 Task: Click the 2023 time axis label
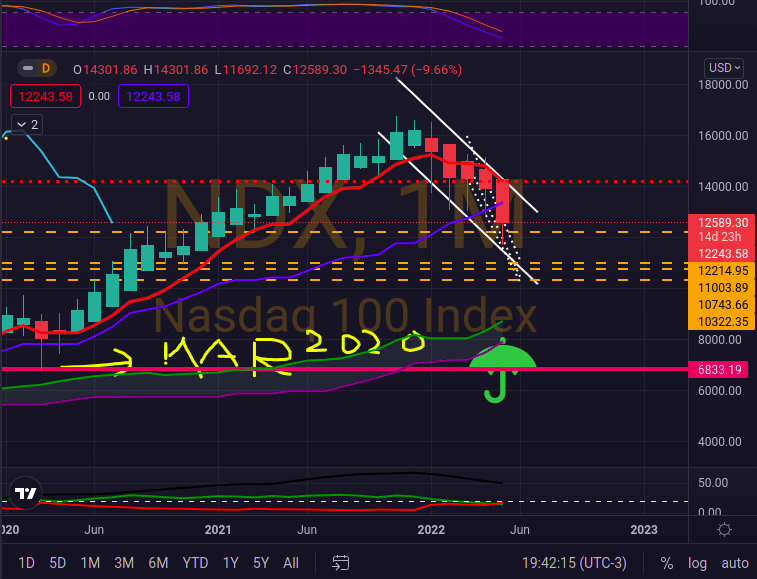point(644,530)
